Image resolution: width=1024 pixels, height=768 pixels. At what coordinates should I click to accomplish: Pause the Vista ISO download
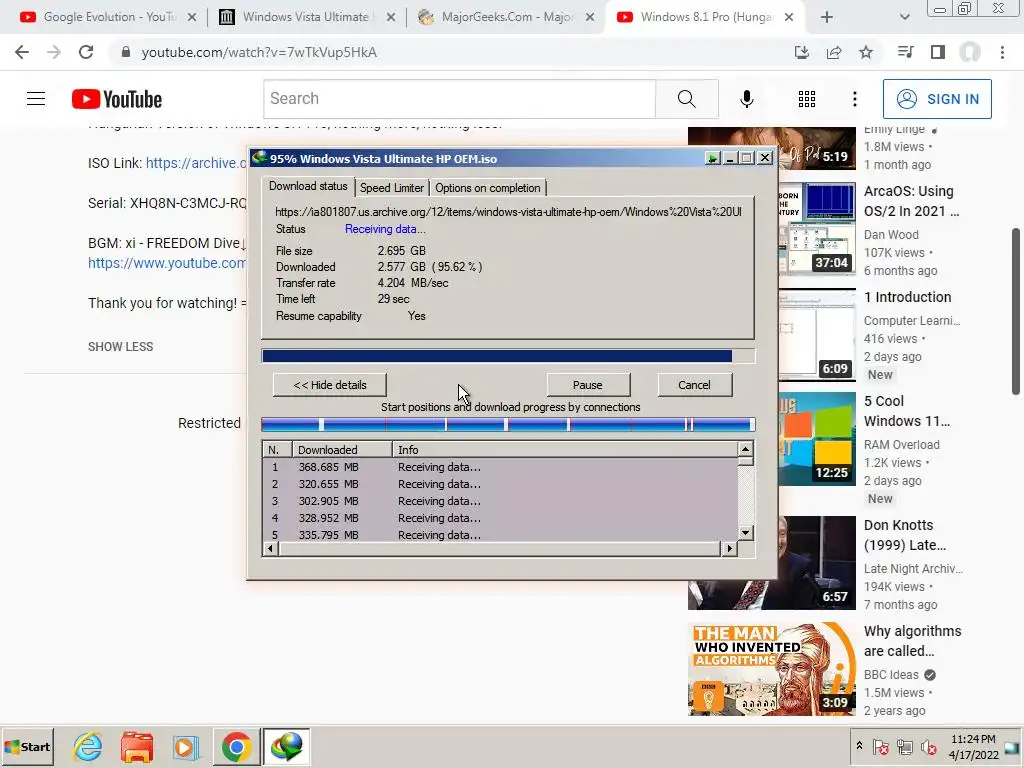click(588, 385)
